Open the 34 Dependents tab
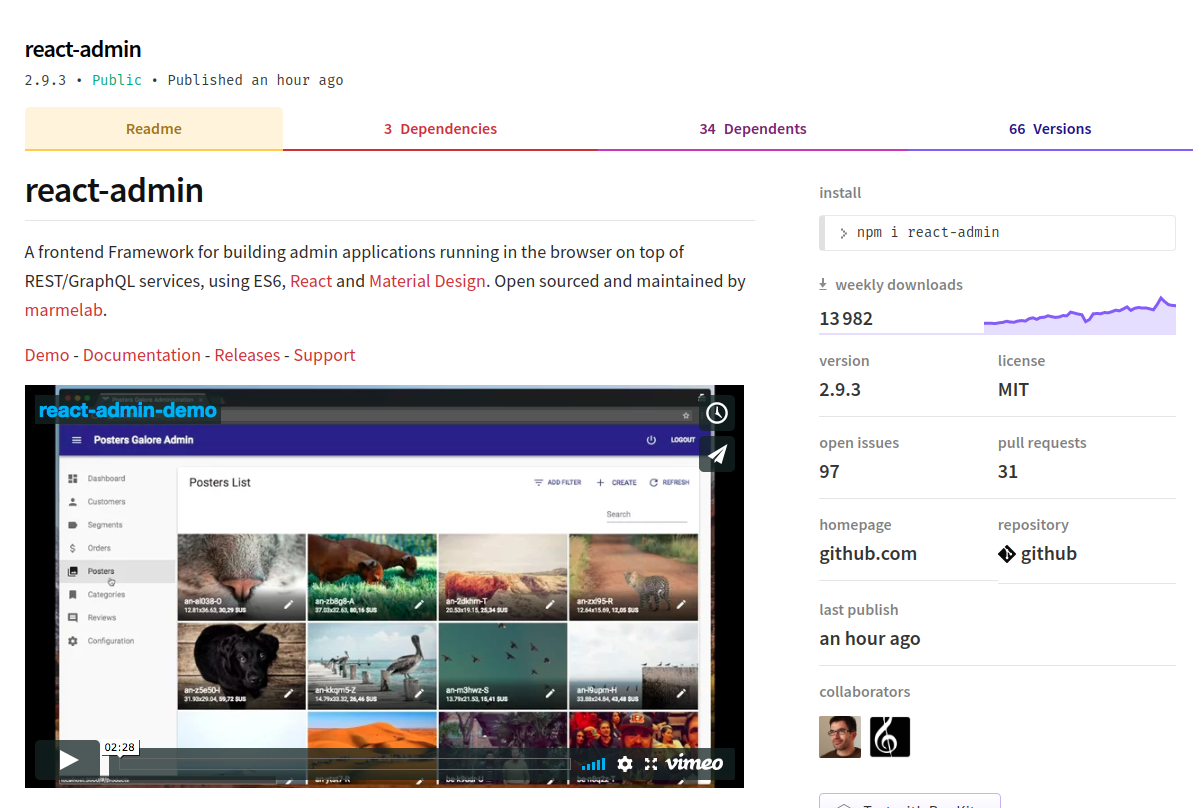 (x=753, y=129)
